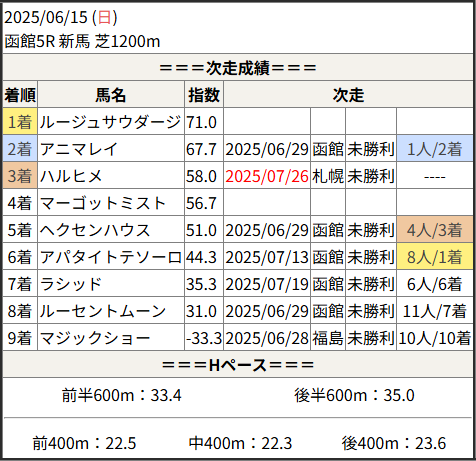476x461 pixels.
Task: Click horse name アパタイトテソーロ
Action: click(x=111, y=257)
